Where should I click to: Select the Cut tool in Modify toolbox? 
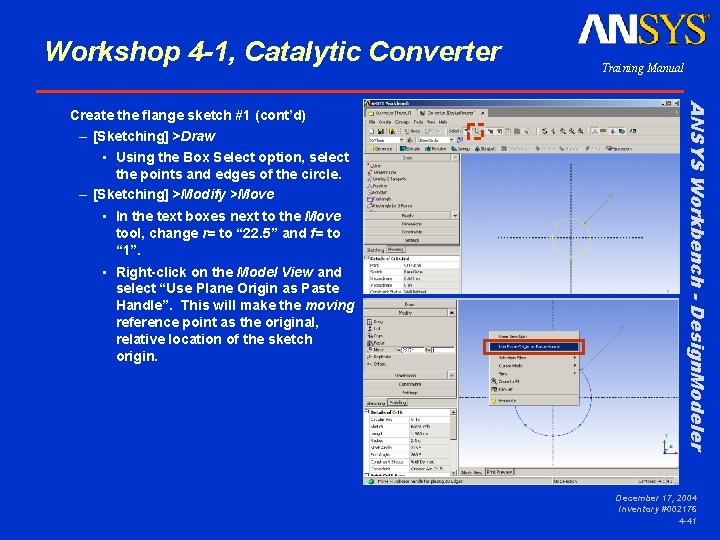[x=375, y=329]
